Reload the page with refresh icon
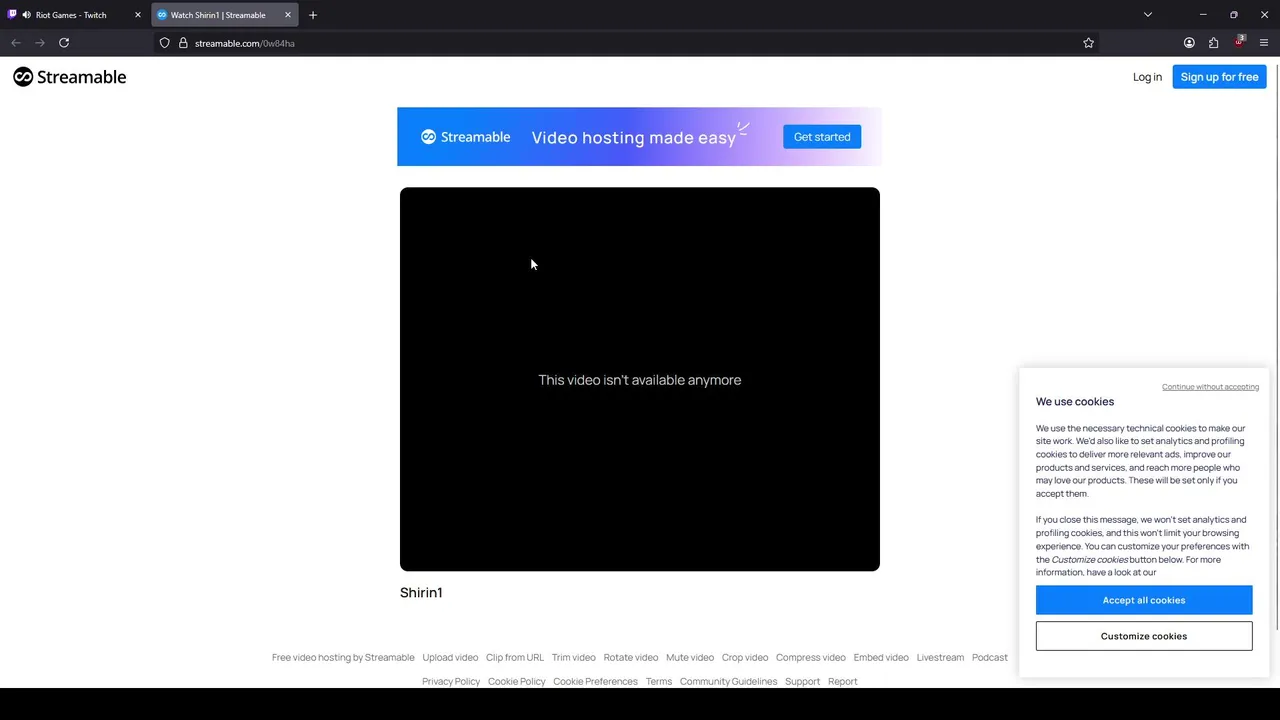Viewport: 1280px width, 720px height. coord(64,43)
